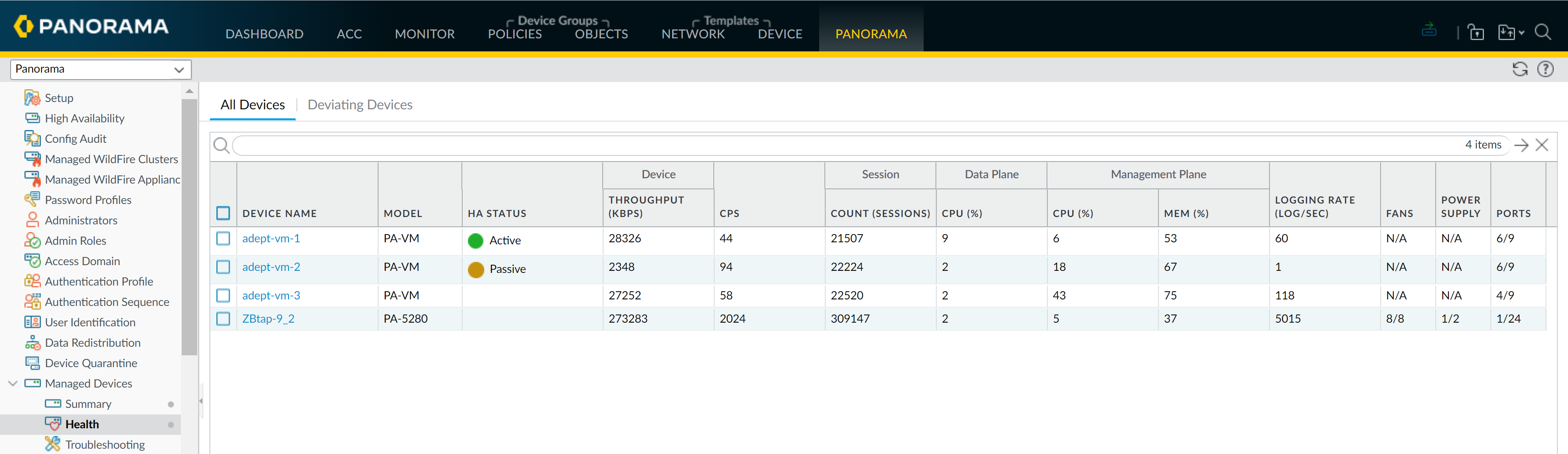Select the ZBtap-9_2 row checkbox
Image resolution: width=1568 pixels, height=454 pixels.
click(223, 319)
